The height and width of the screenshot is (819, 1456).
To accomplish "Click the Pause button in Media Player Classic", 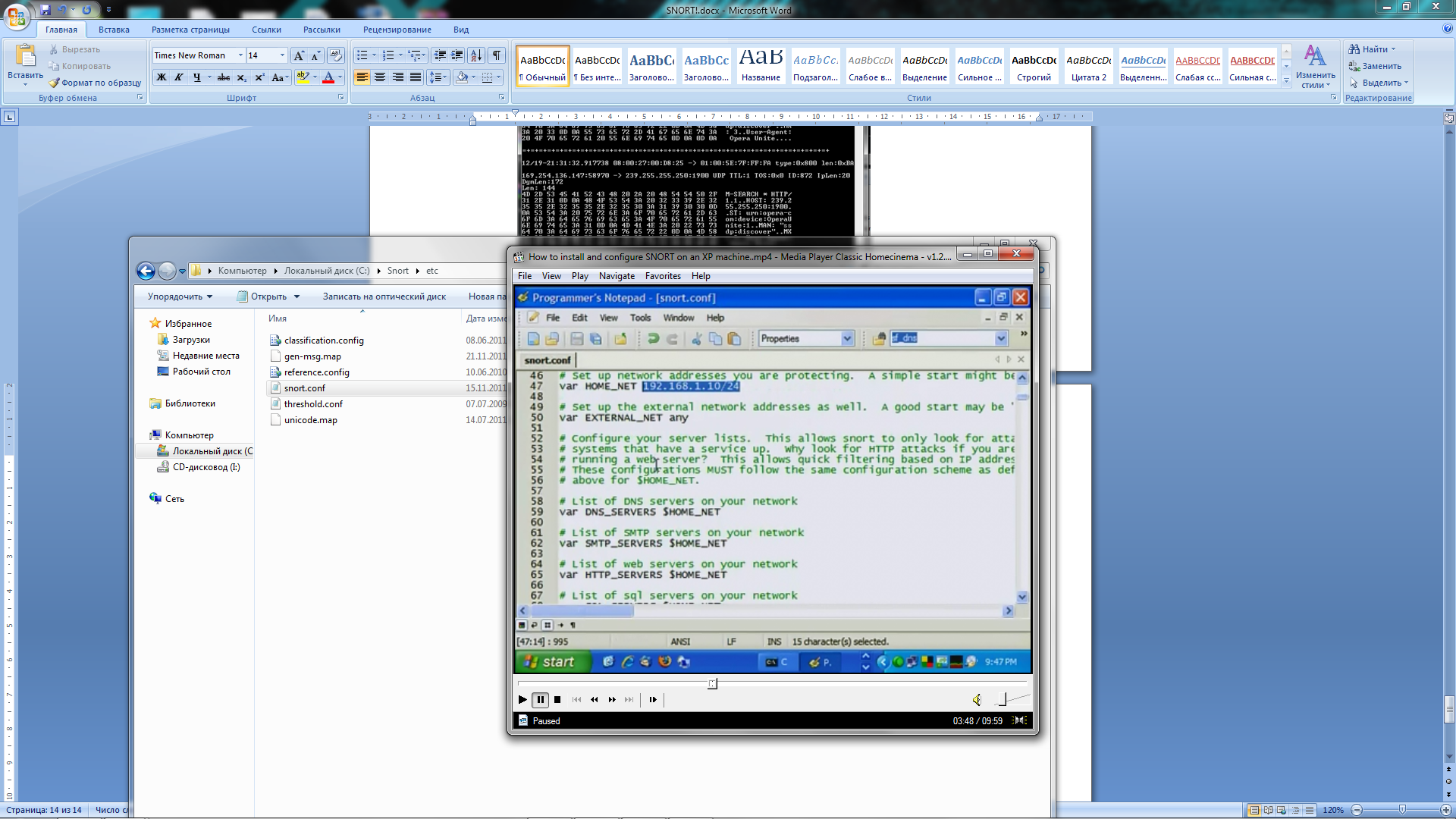I will click(540, 700).
